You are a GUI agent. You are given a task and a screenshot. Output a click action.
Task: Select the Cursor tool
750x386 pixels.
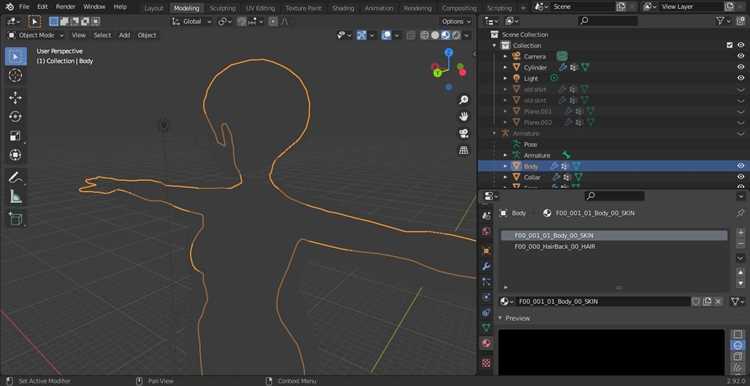pos(15,76)
